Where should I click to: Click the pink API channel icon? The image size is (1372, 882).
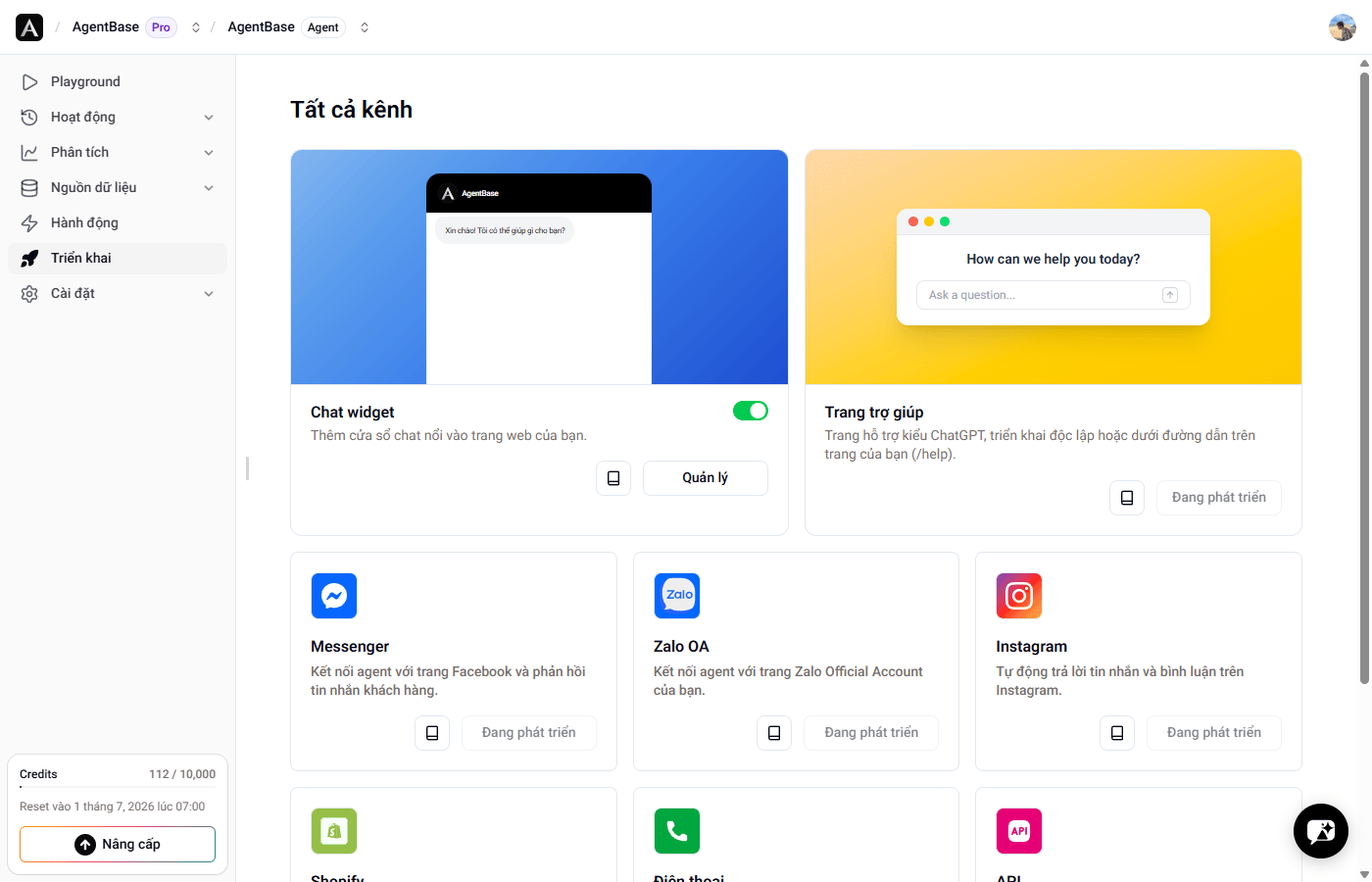pos(1019,831)
